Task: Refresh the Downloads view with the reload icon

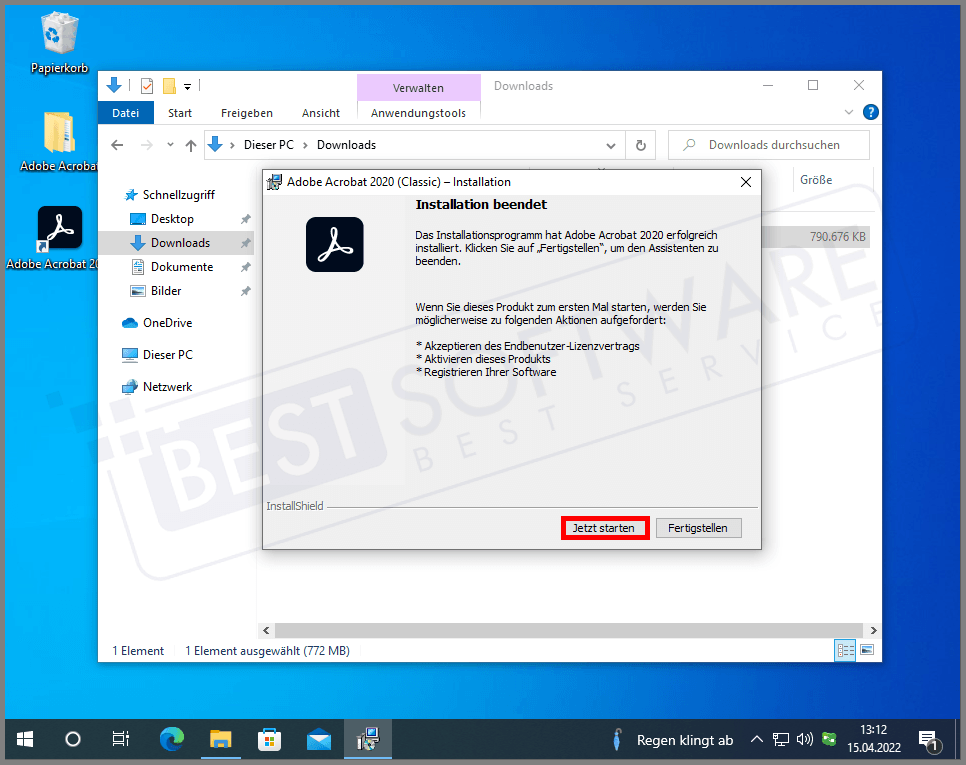Action: click(x=640, y=145)
